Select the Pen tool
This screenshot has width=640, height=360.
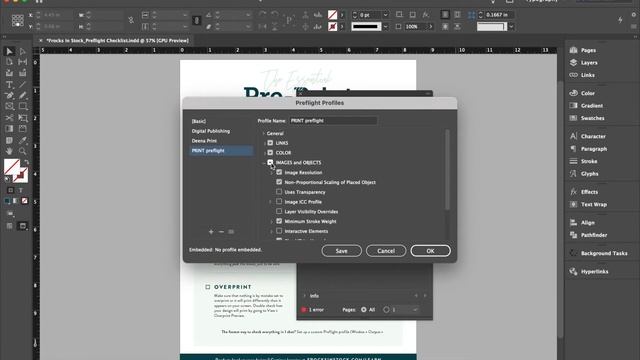[x=9, y=96]
